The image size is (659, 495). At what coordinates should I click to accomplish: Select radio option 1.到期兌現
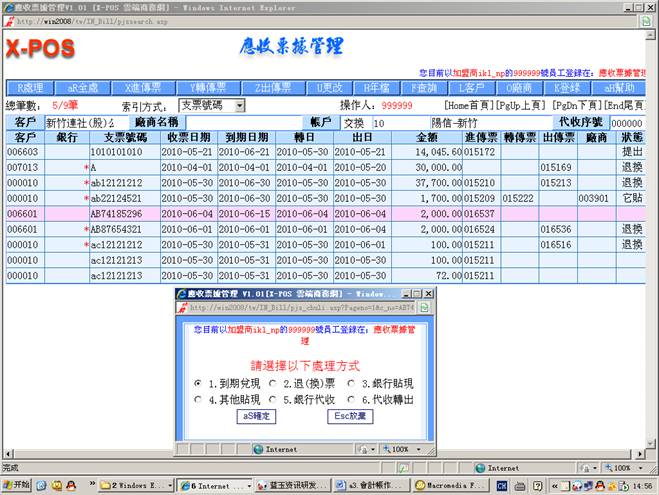pyautogui.click(x=198, y=383)
